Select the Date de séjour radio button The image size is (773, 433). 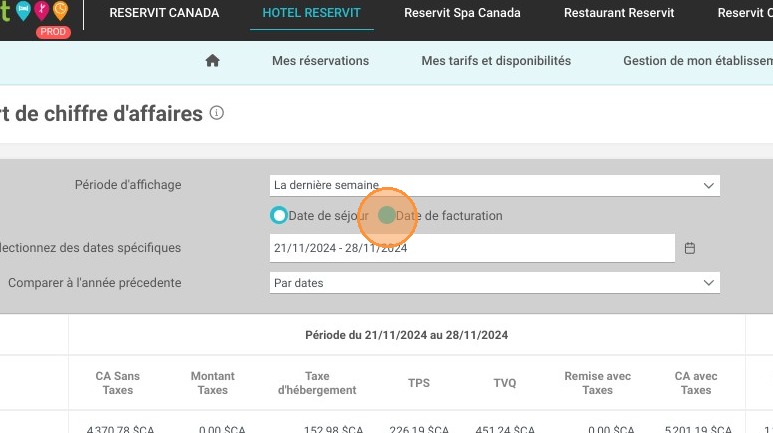[279, 216]
